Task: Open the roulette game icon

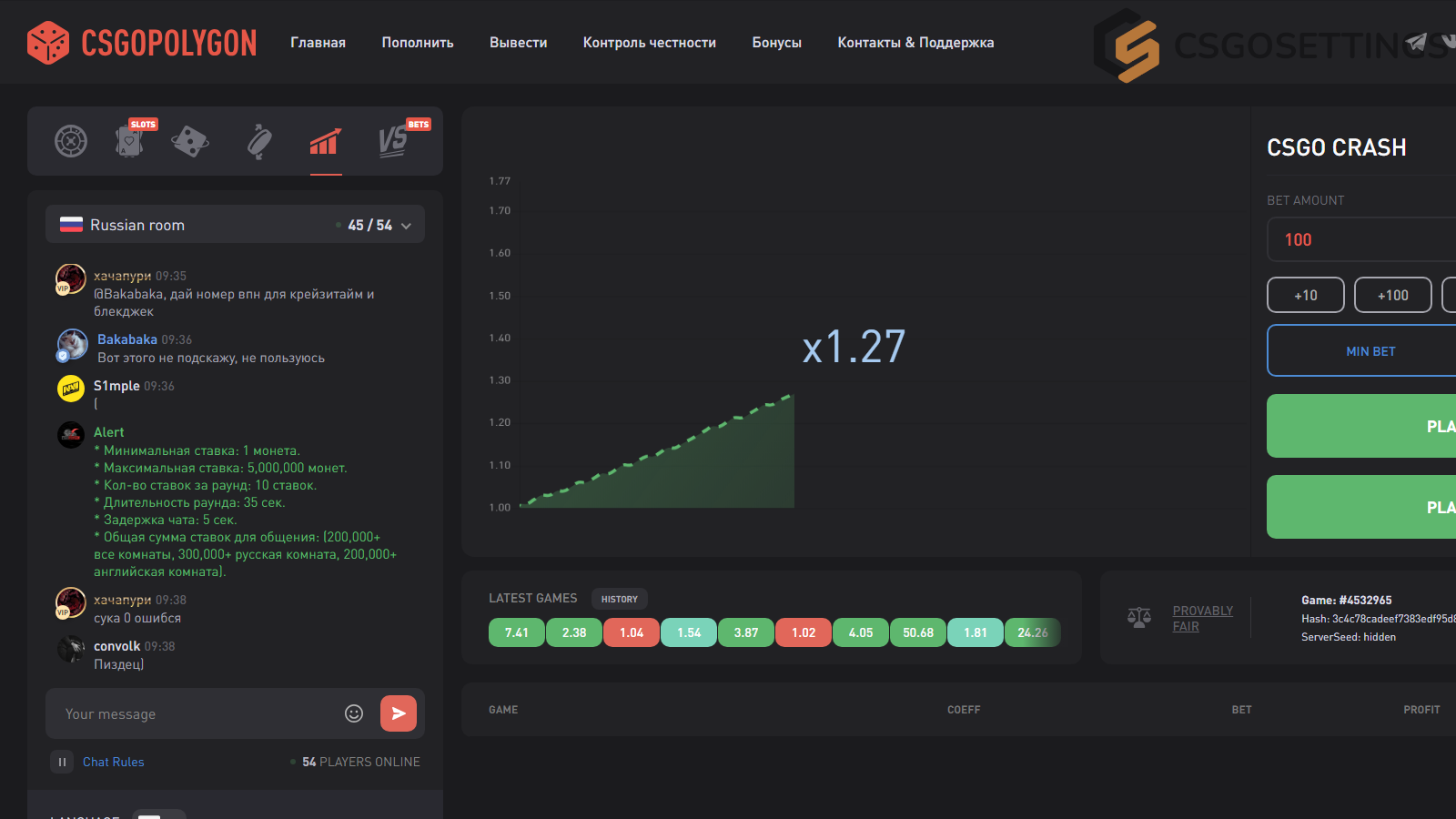Action: coord(71,141)
